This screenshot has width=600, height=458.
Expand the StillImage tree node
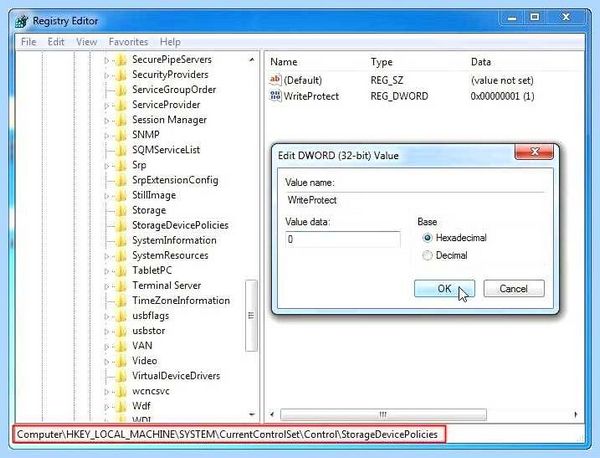point(107,196)
